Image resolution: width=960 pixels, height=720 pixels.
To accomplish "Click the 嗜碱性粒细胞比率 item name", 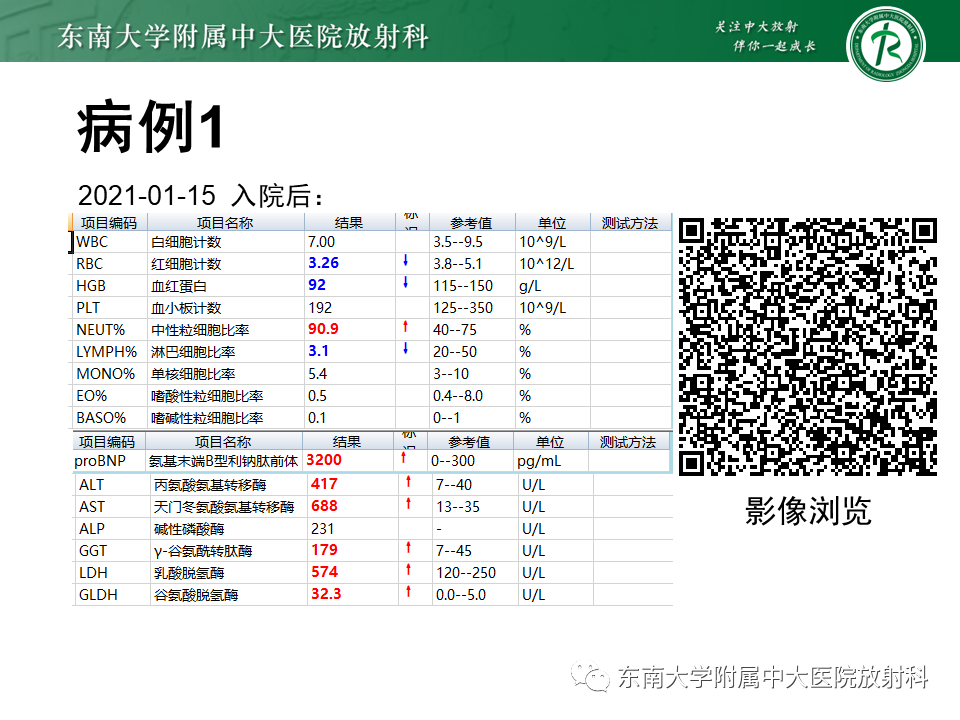I will 207,419.
